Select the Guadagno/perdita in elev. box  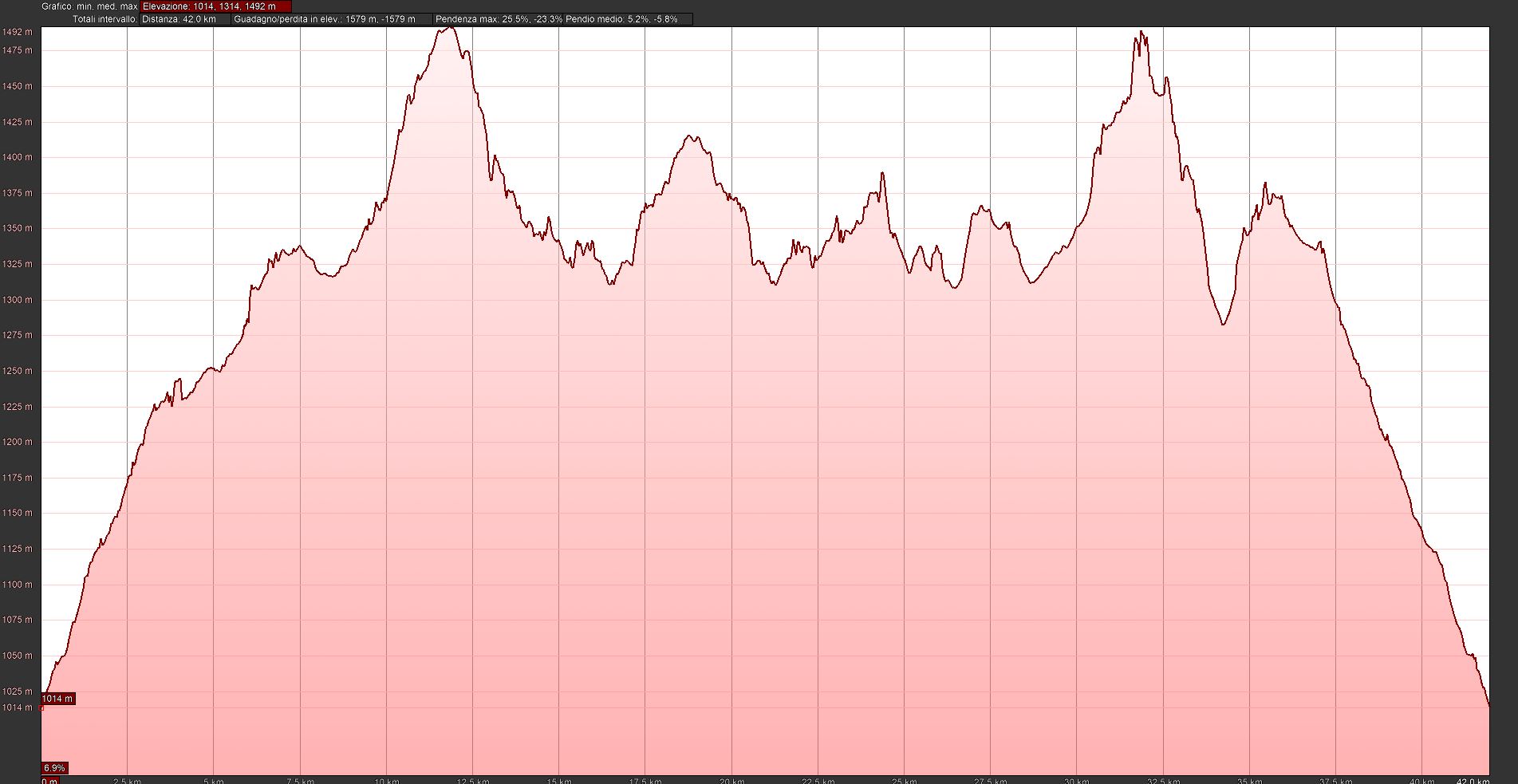click(x=331, y=19)
